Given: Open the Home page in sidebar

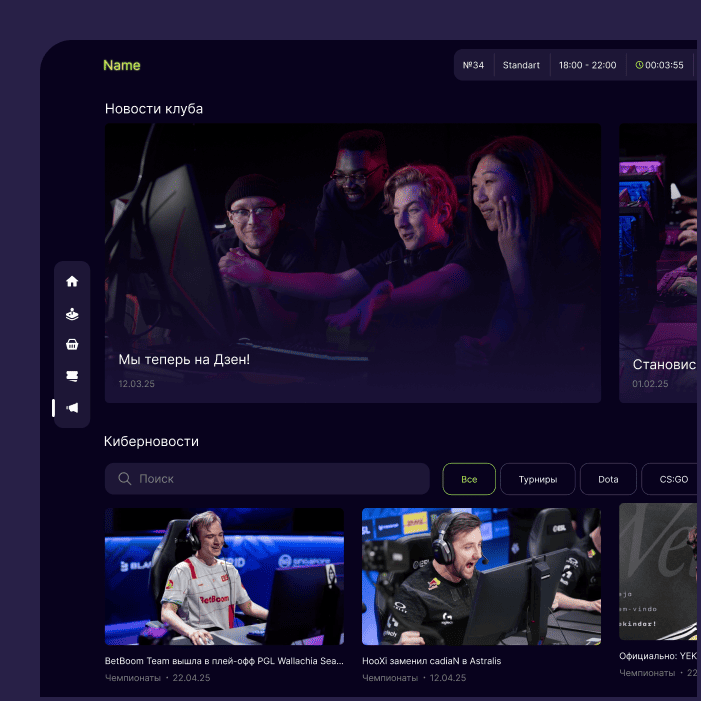Looking at the screenshot, I should click(72, 282).
